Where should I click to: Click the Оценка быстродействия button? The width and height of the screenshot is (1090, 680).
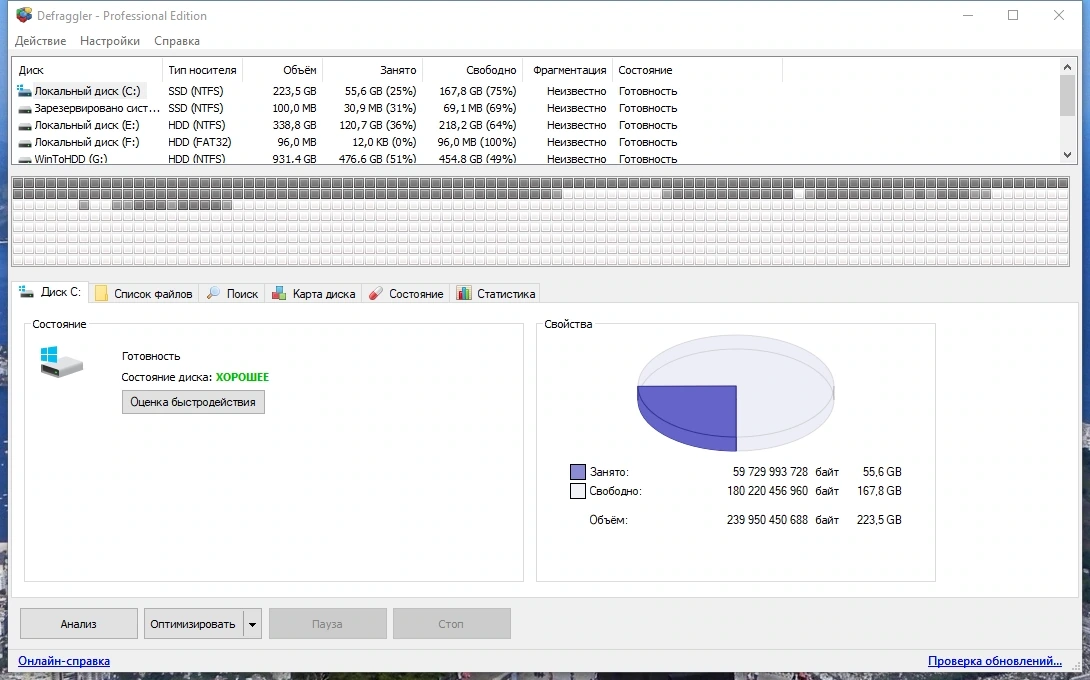point(193,402)
